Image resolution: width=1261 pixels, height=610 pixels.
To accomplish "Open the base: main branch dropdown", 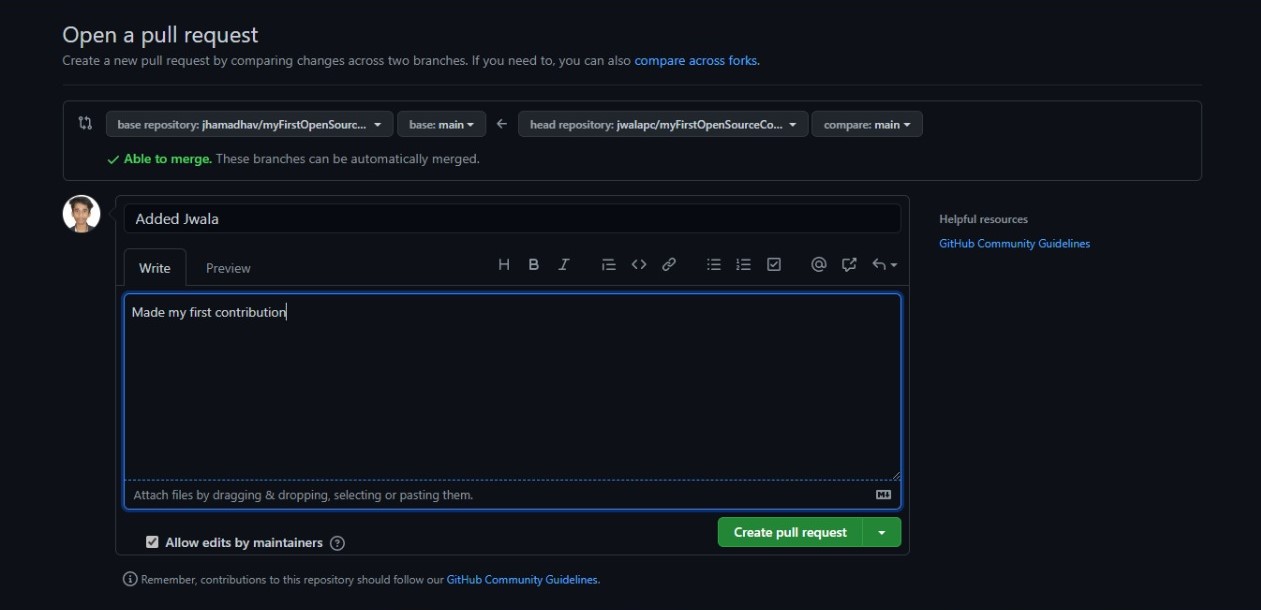I will pos(441,125).
